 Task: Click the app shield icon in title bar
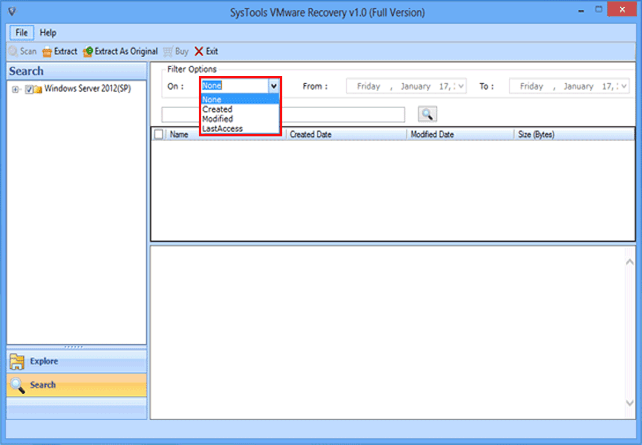[12, 11]
